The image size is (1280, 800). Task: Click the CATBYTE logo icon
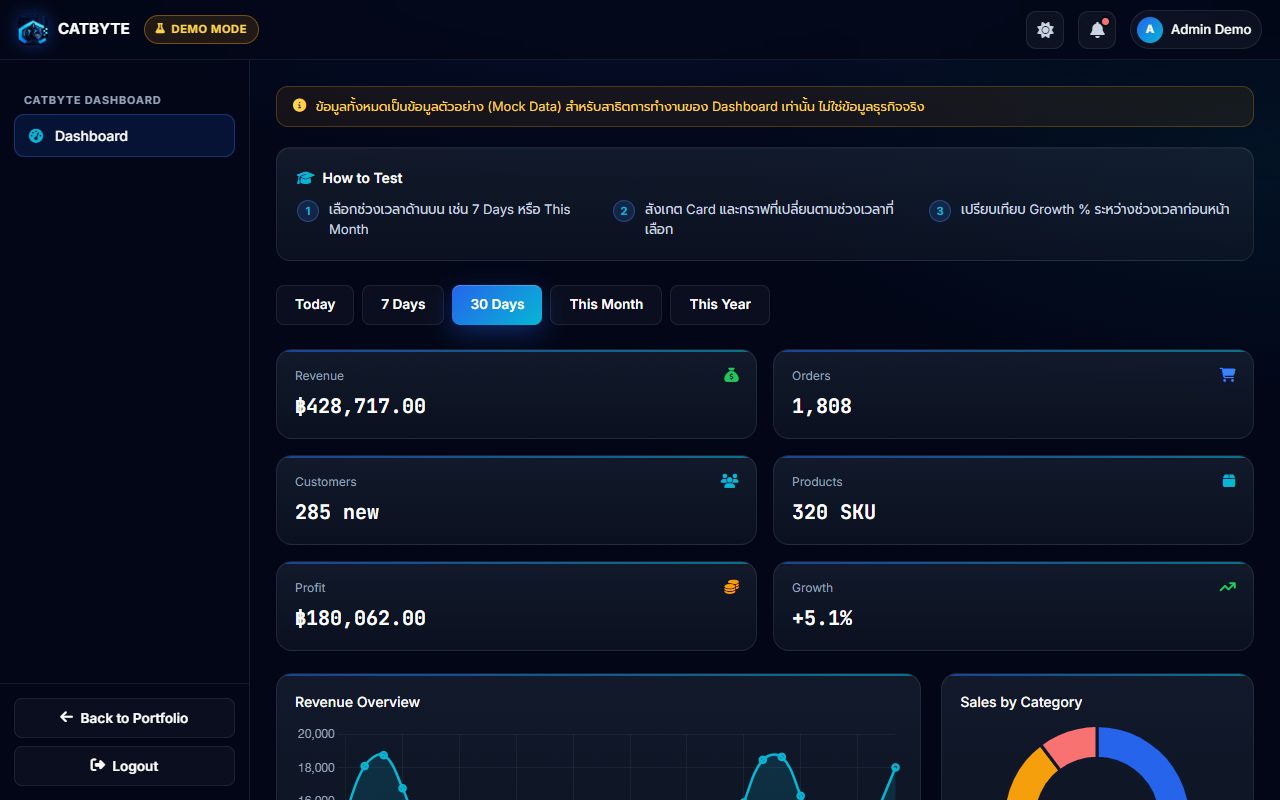(x=33, y=30)
